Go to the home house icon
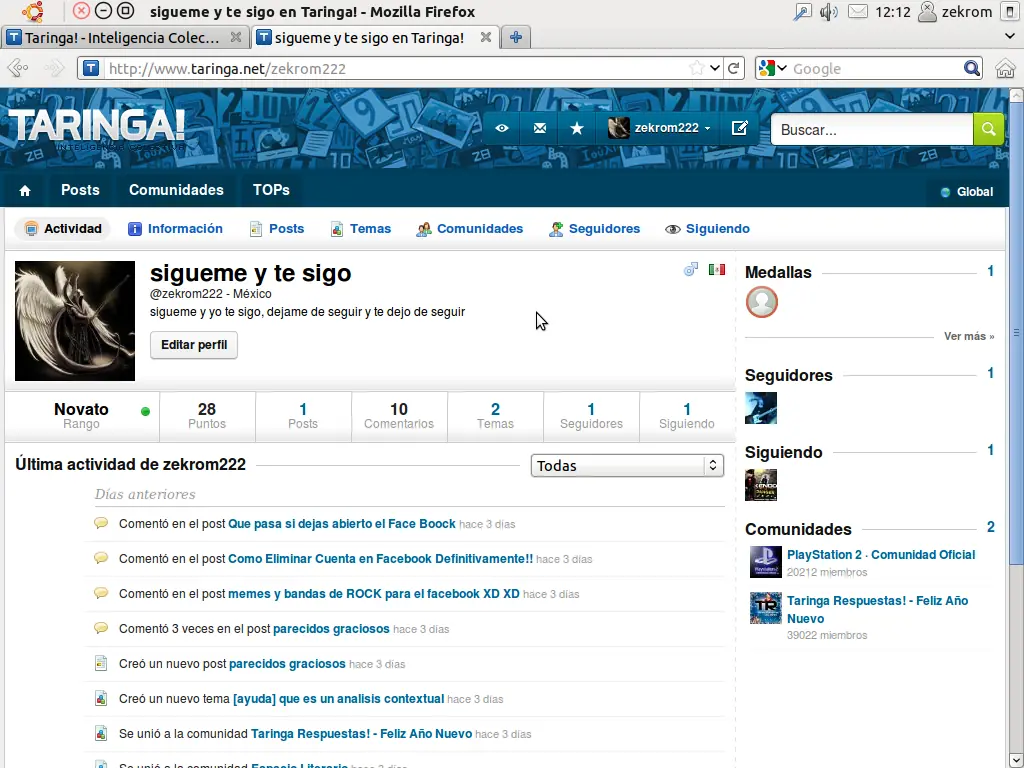The height and width of the screenshot is (768, 1024). click(25, 191)
